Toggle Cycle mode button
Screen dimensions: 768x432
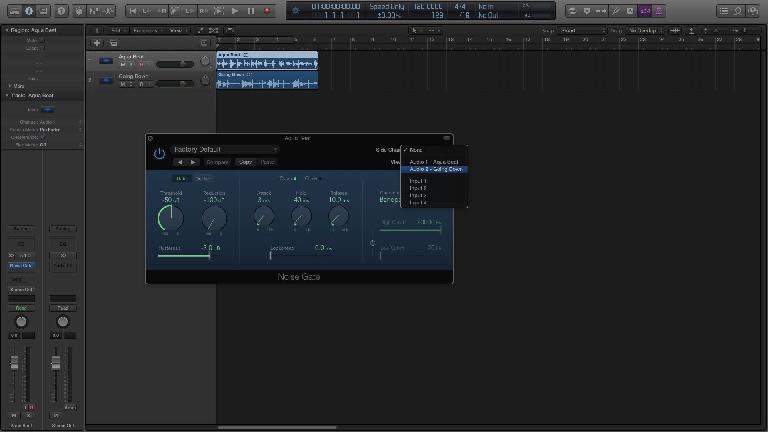pos(572,11)
